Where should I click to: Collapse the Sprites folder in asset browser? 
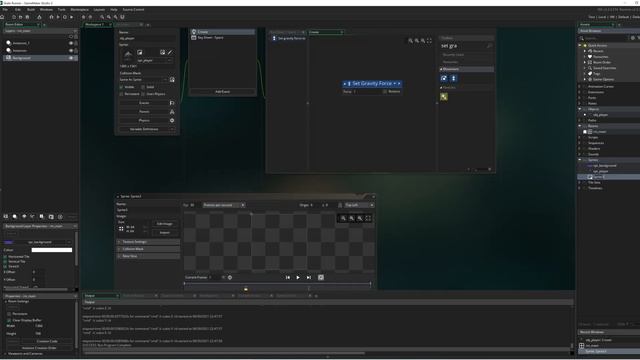(580, 160)
